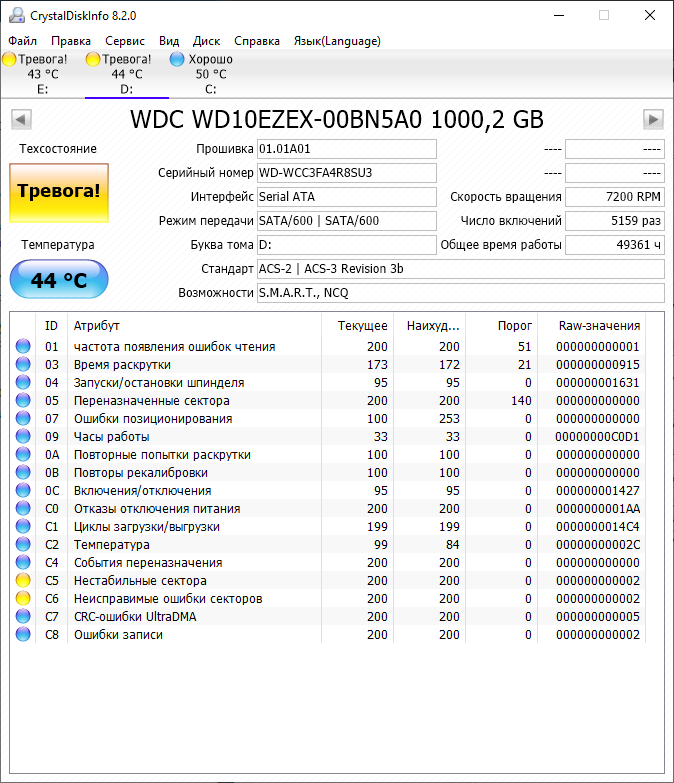The width and height of the screenshot is (674, 783).
Task: Click status icon for 03 Время раскрутки
Action: 23,364
